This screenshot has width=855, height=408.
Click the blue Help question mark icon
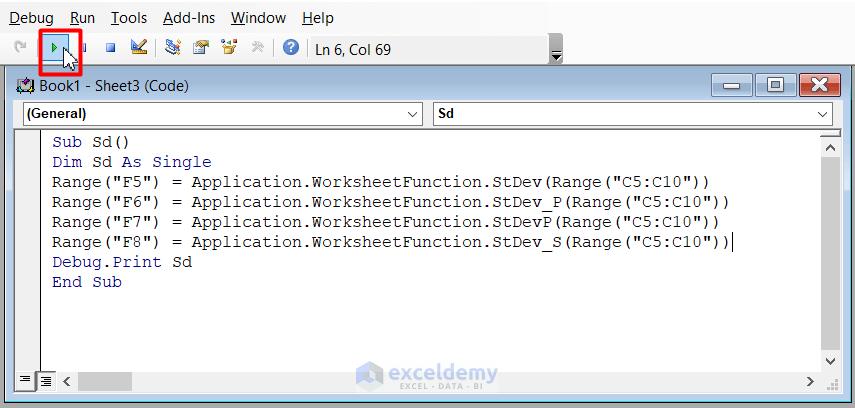[291, 47]
